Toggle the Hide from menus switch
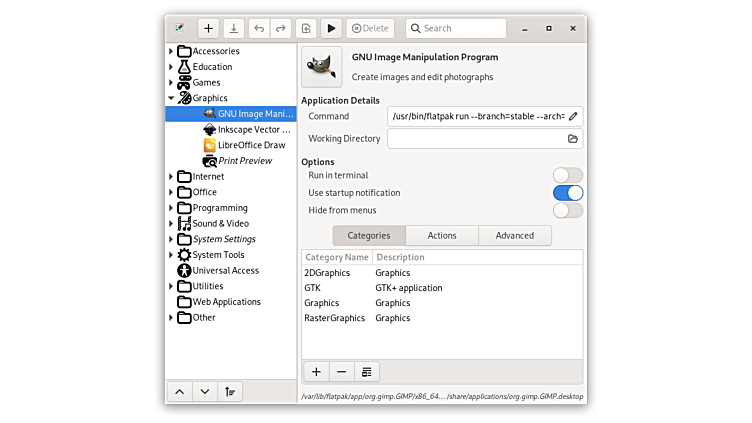The width and height of the screenshot is (752, 423). click(567, 210)
